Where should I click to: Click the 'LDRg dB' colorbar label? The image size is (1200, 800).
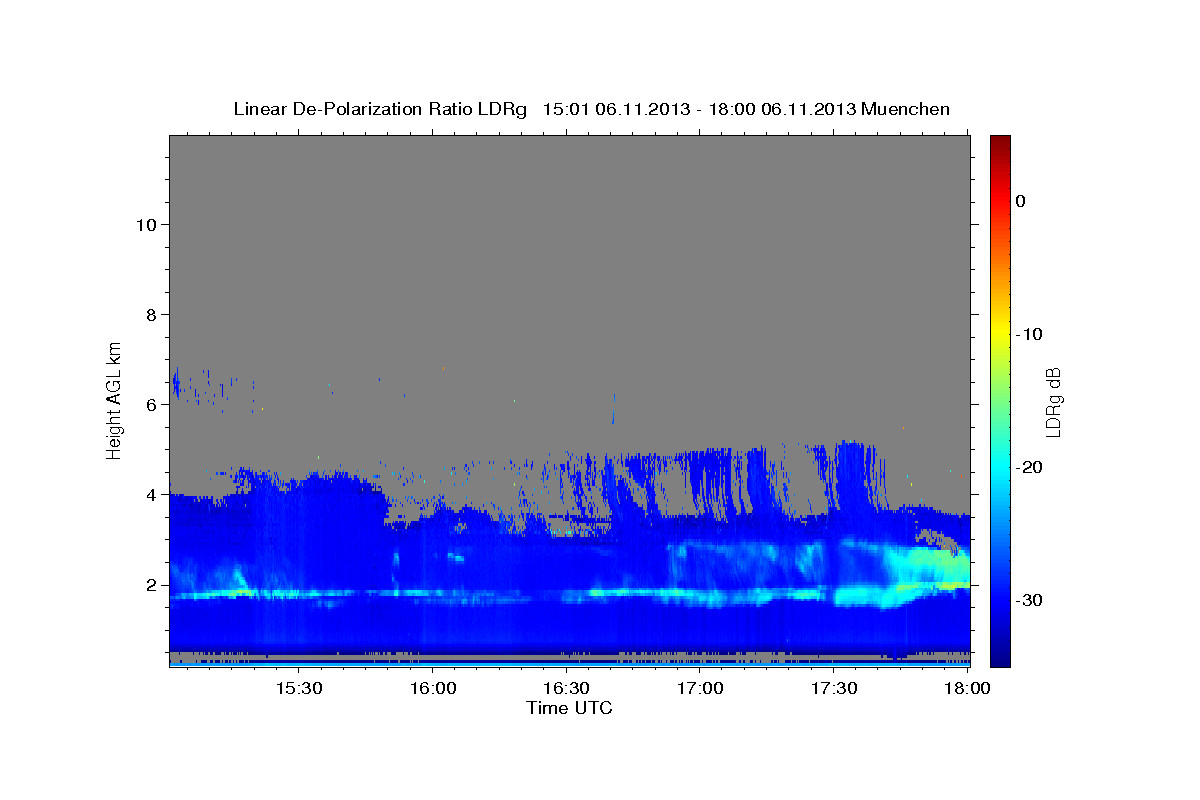coord(1053,401)
